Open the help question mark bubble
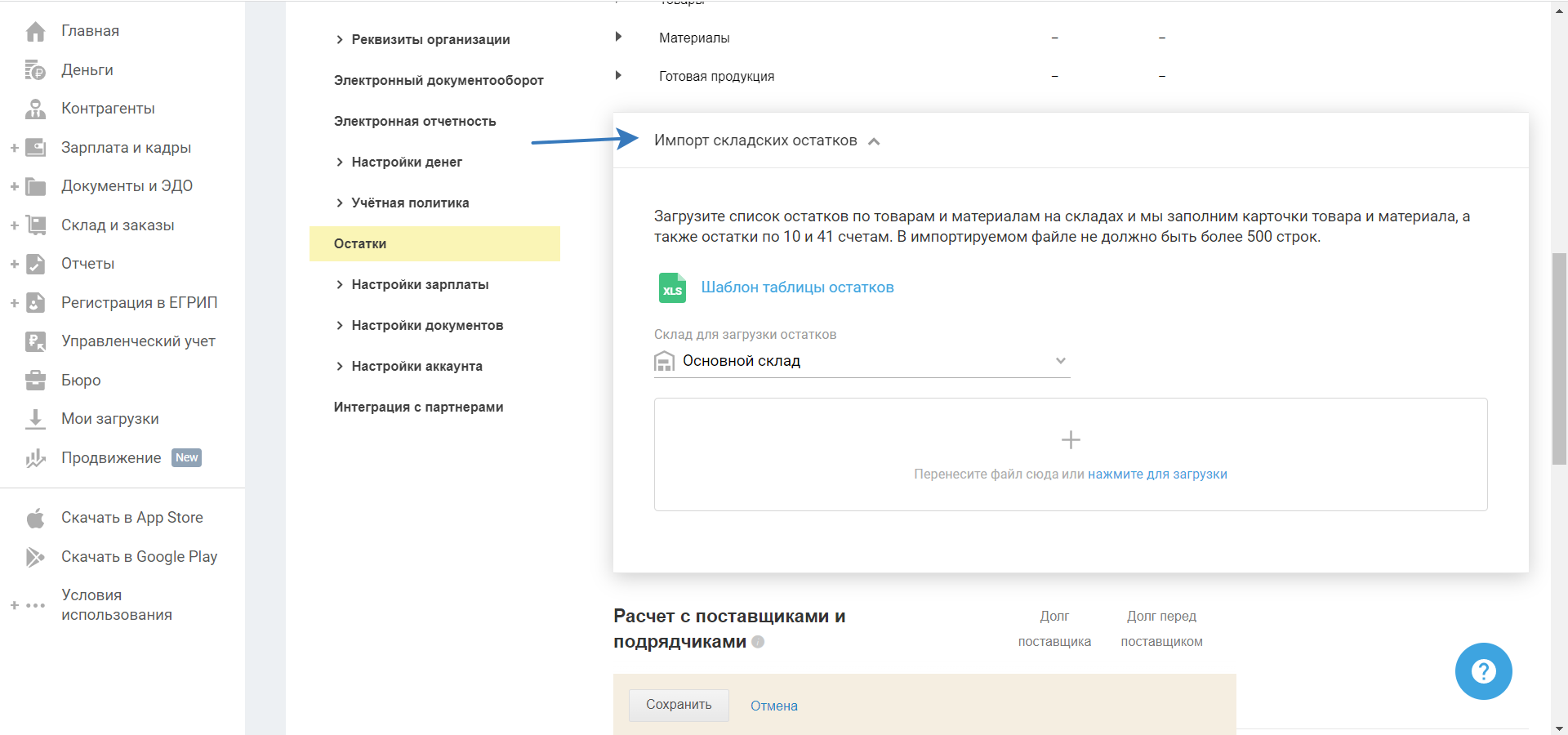 pyautogui.click(x=1483, y=671)
